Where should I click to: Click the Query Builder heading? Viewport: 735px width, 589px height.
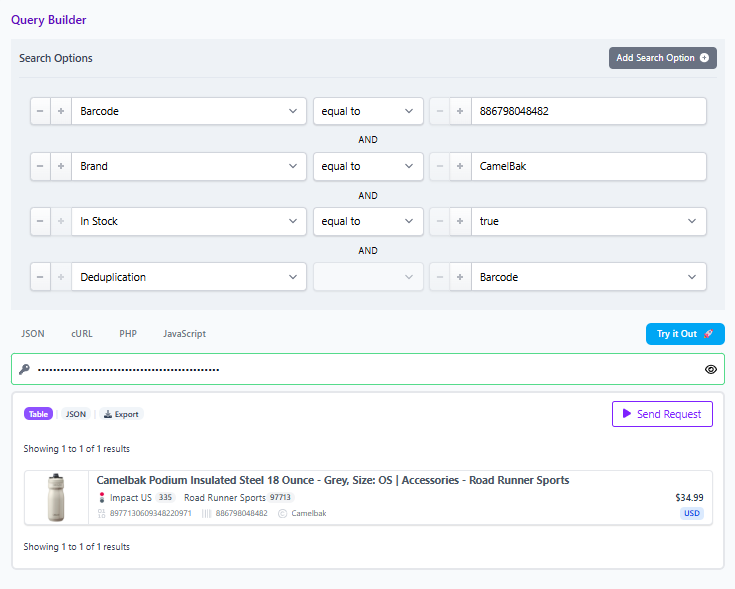coord(49,20)
